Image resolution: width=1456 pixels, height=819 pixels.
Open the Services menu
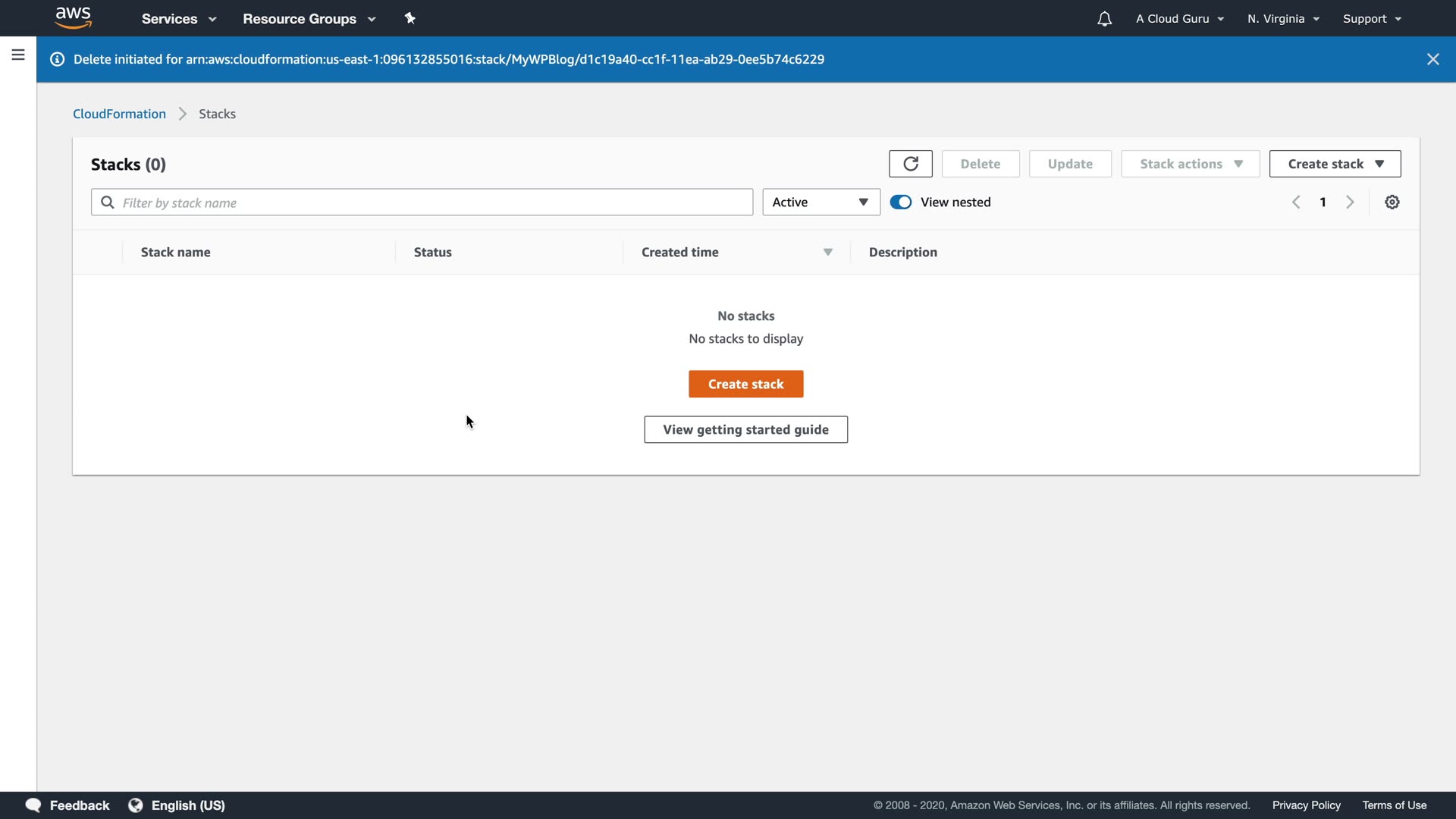click(x=178, y=19)
